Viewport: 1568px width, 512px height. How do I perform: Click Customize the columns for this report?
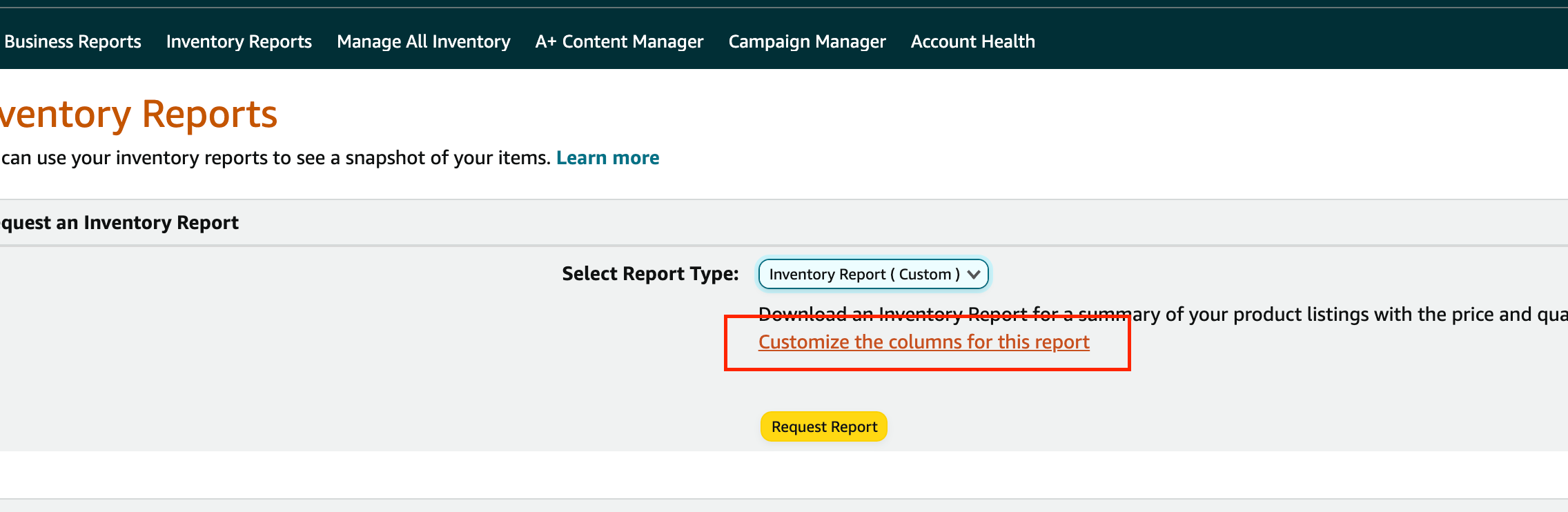point(924,342)
